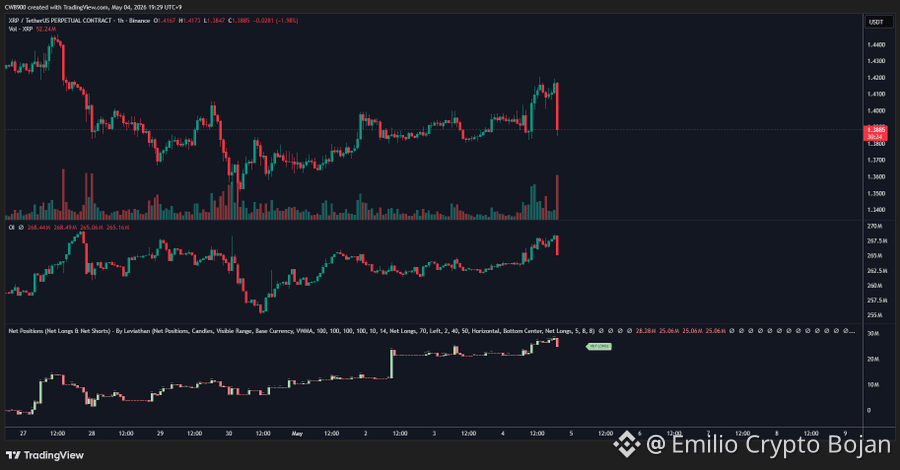The image size is (900, 470).
Task: Click the 260M open interest axis label
Action: pyautogui.click(x=874, y=285)
